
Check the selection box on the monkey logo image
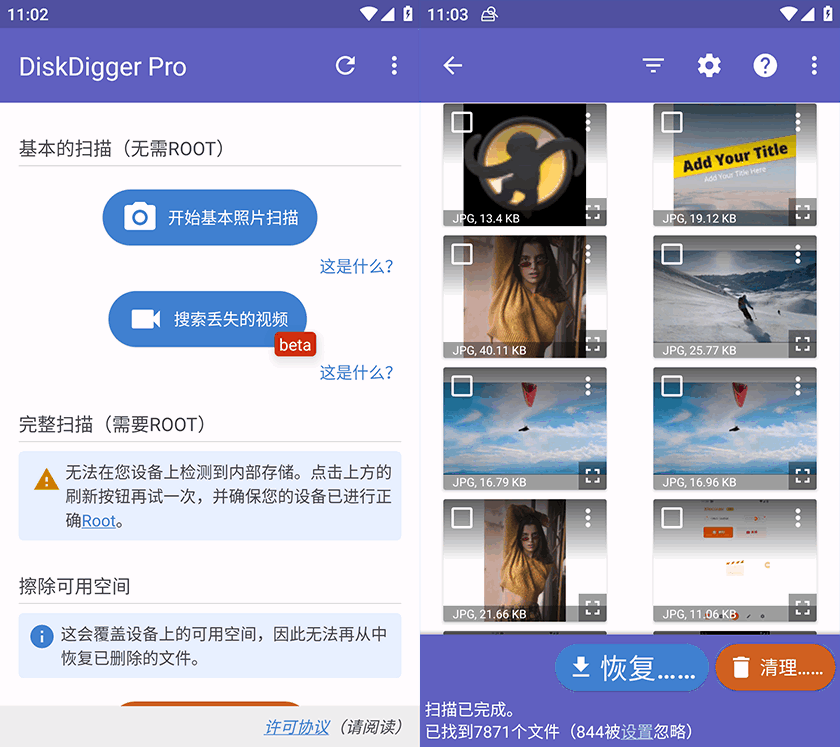[x=461, y=120]
